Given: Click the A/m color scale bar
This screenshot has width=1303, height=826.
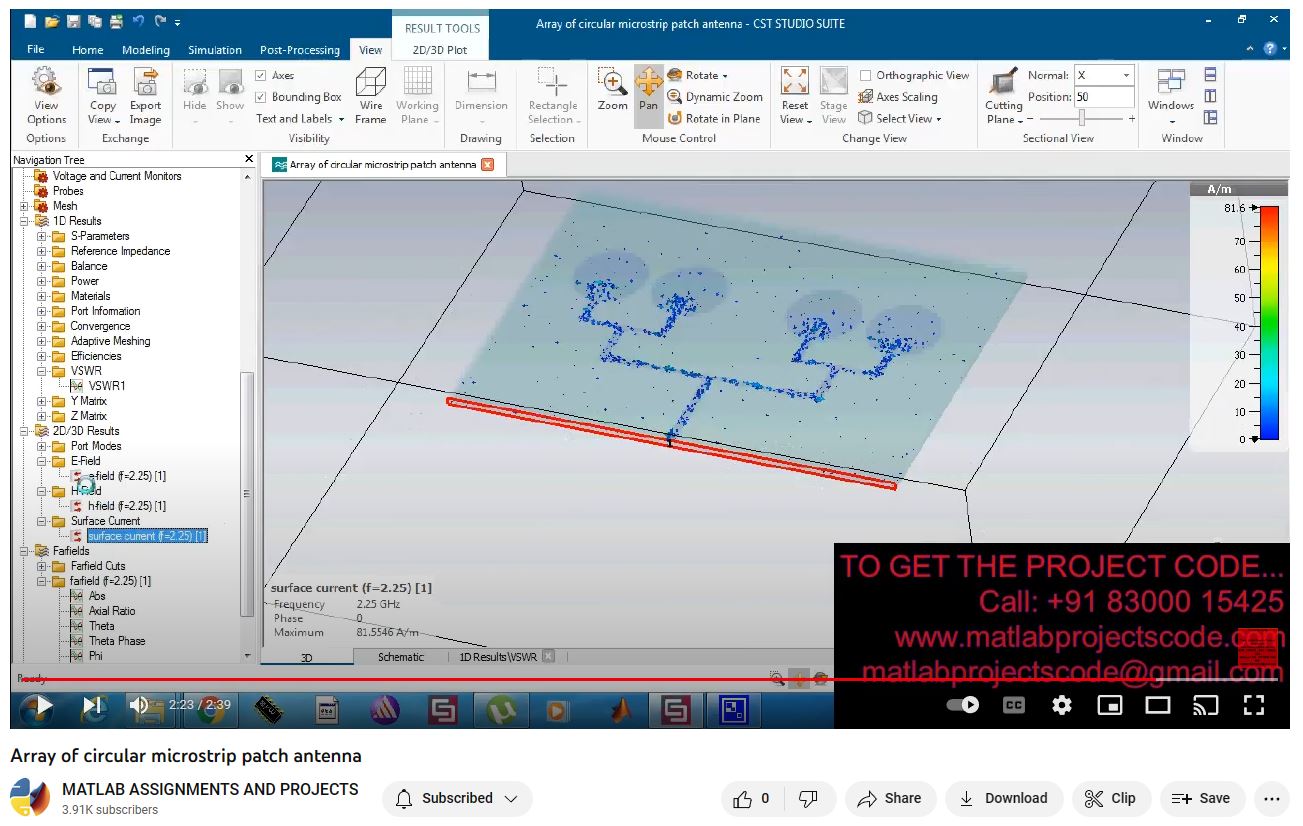Looking at the screenshot, I should (1269, 323).
